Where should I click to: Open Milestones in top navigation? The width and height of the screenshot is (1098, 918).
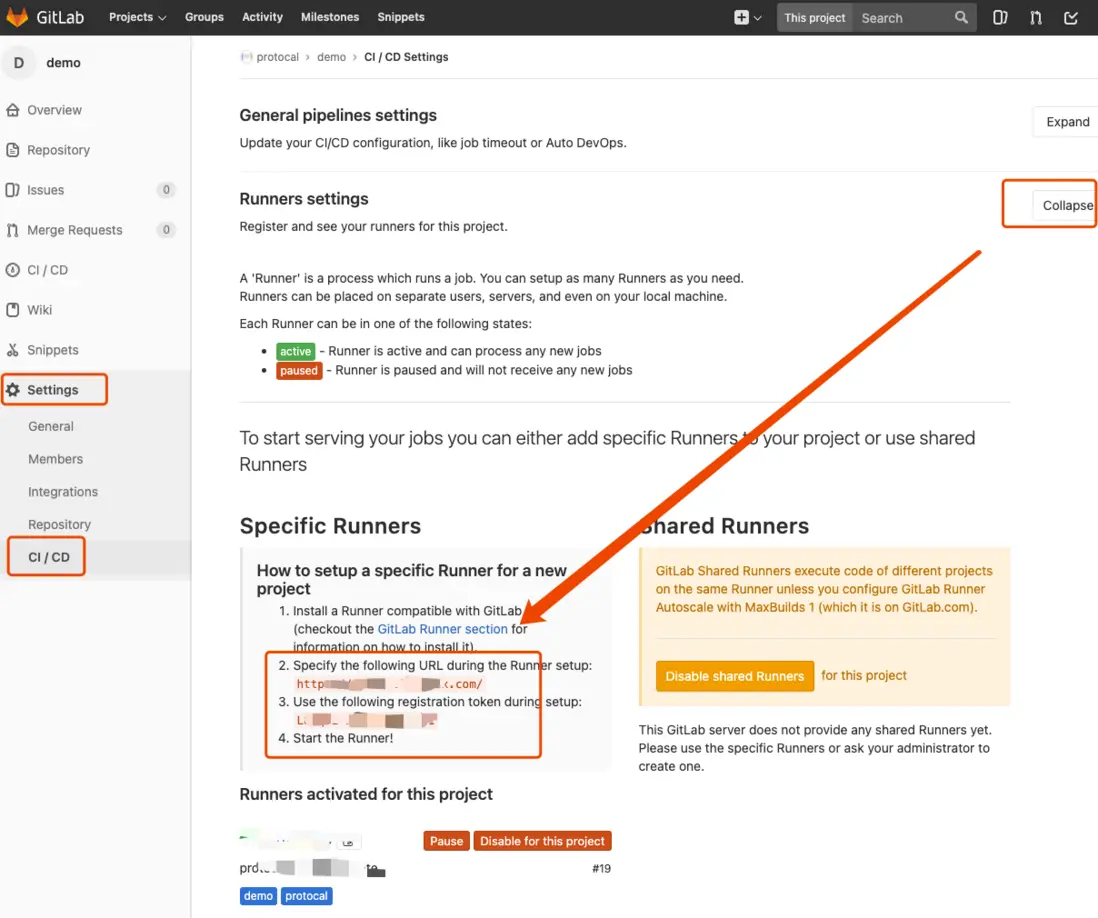point(330,17)
